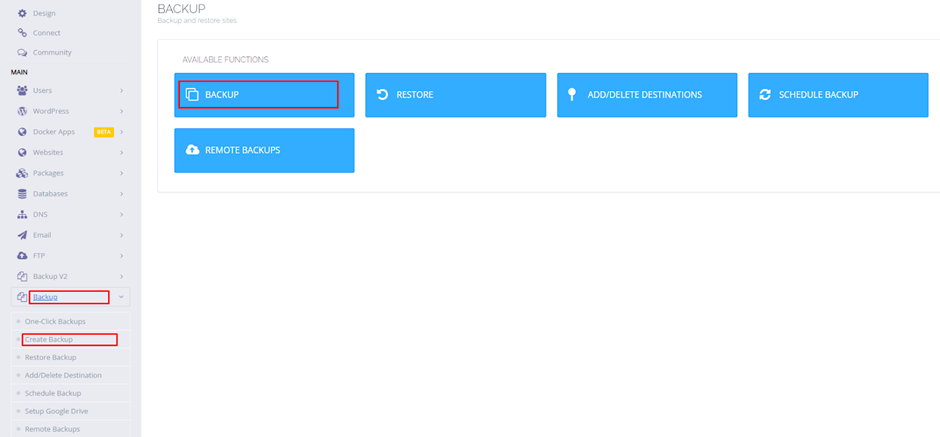Open the Community sidebar label
Image resolution: width=940 pixels, height=437 pixels.
pyautogui.click(x=52, y=53)
